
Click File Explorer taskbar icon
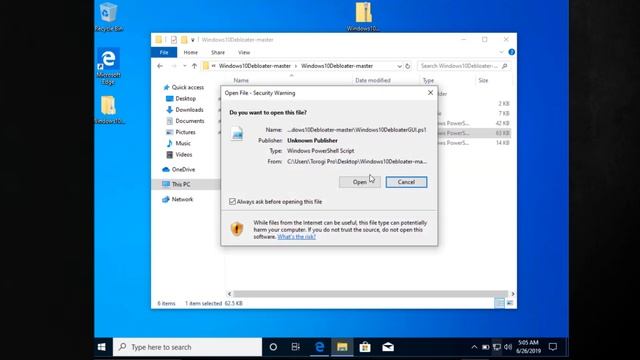[342, 347]
